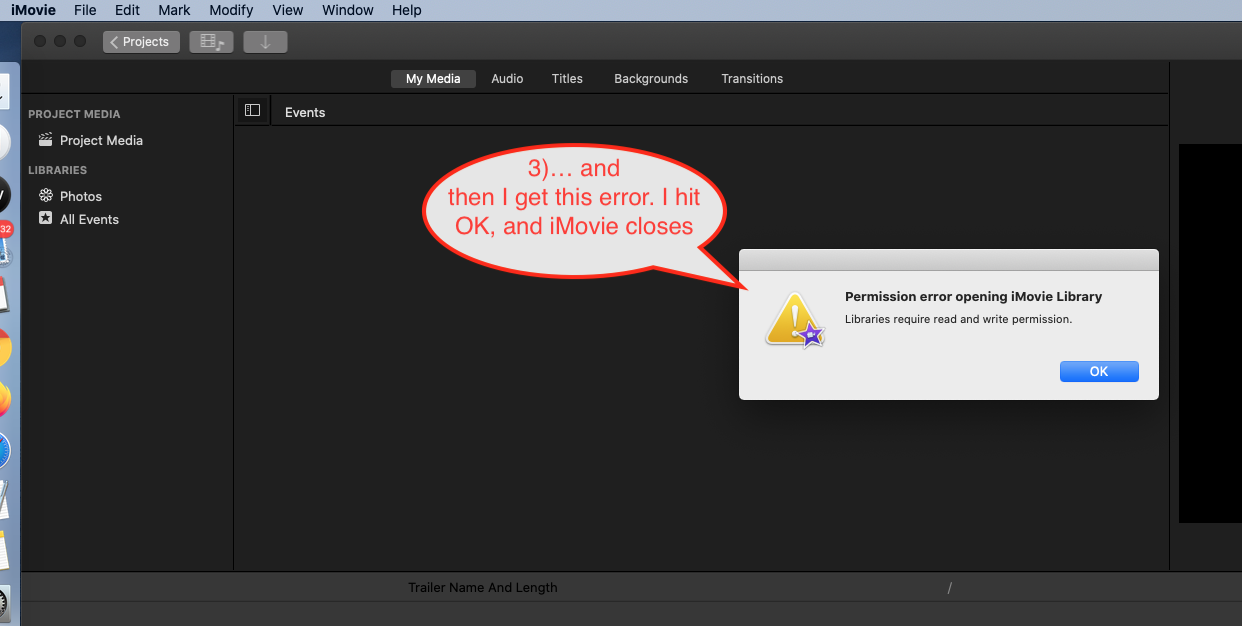1242x626 pixels.
Task: Click the black viewer preview area
Action: coord(1210,333)
